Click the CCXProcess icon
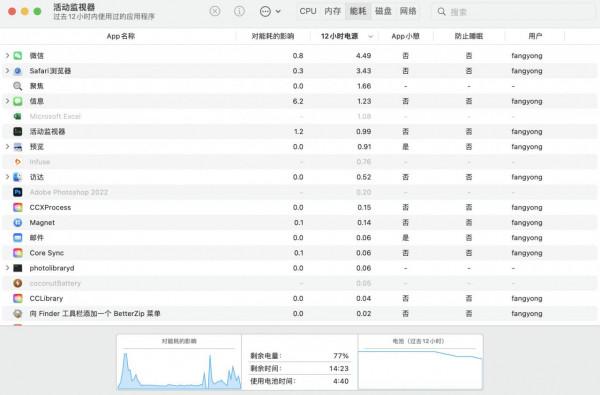 (18, 207)
